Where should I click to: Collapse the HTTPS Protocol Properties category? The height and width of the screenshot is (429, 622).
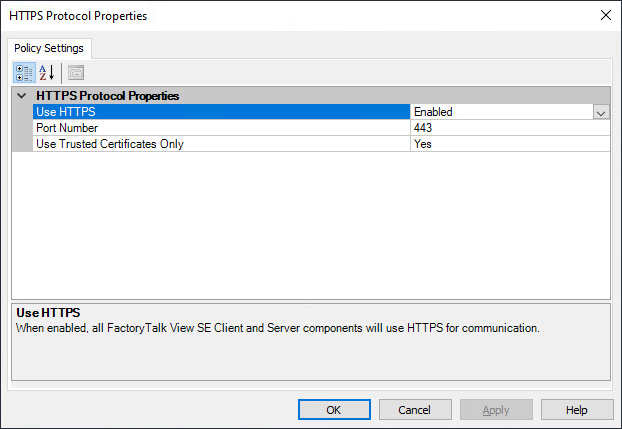coord(22,96)
